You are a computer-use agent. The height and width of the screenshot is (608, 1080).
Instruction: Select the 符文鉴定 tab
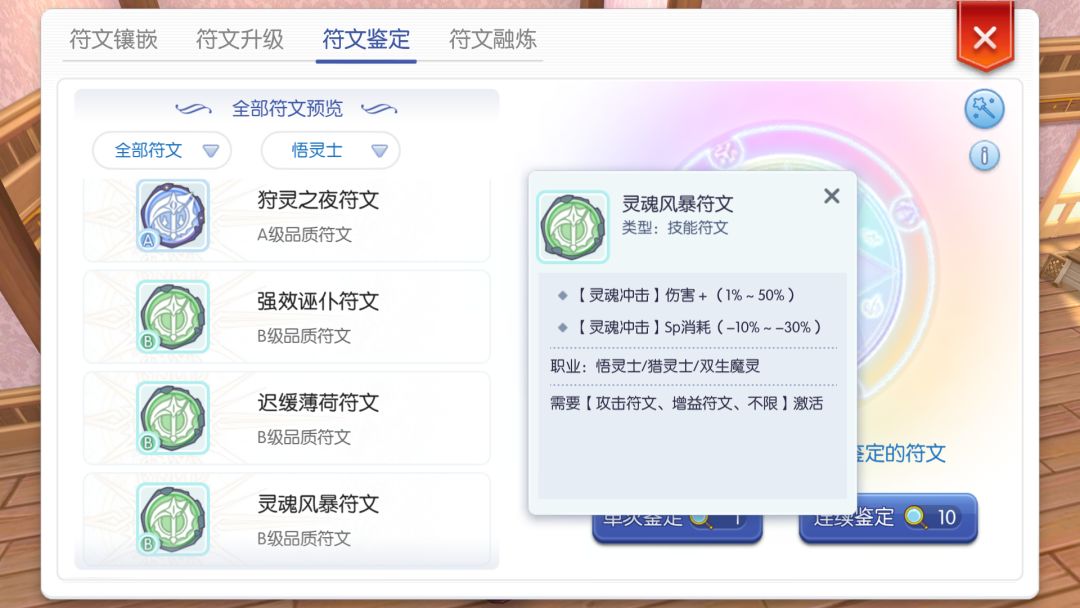tap(366, 40)
